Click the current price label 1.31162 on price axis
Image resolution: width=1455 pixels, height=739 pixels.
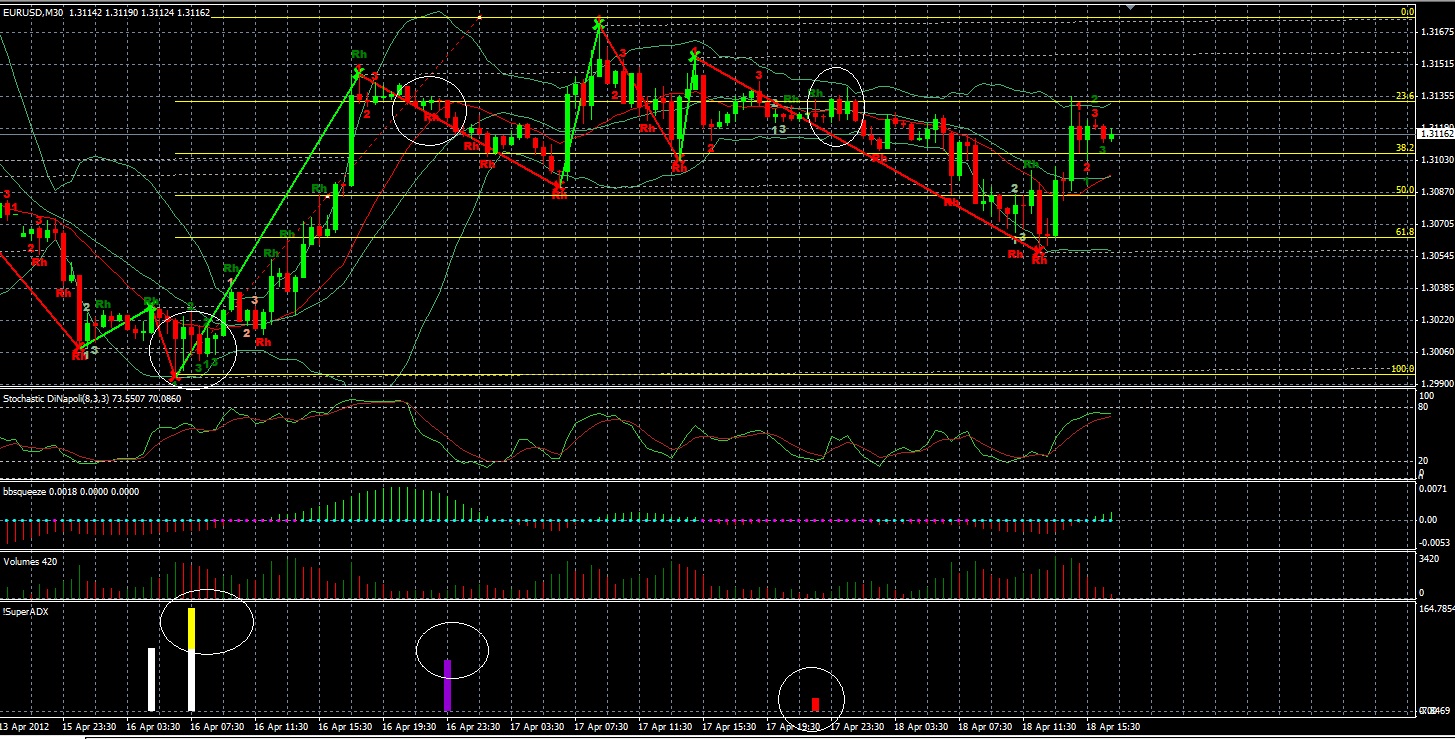point(1435,132)
